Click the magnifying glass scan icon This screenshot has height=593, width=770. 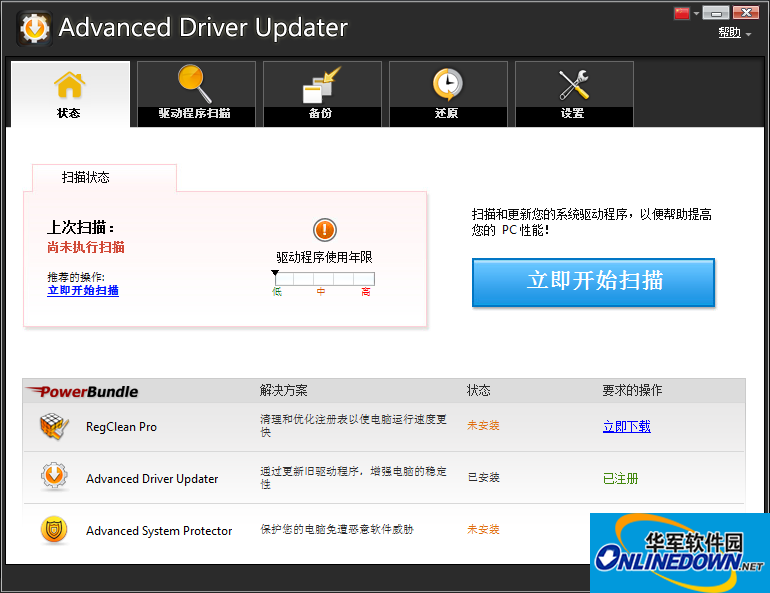pyautogui.click(x=194, y=83)
